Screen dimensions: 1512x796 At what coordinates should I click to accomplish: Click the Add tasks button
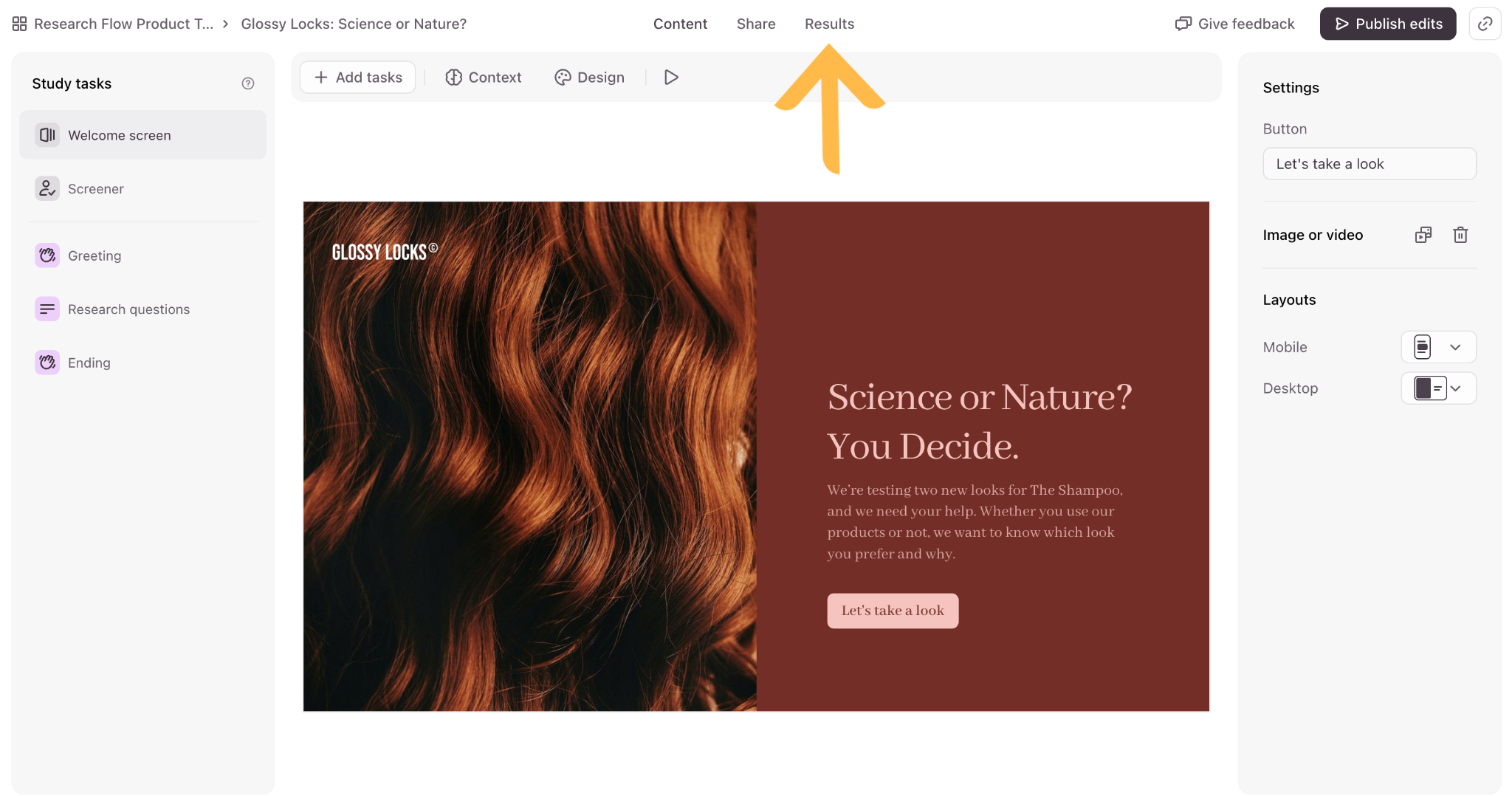click(x=358, y=78)
